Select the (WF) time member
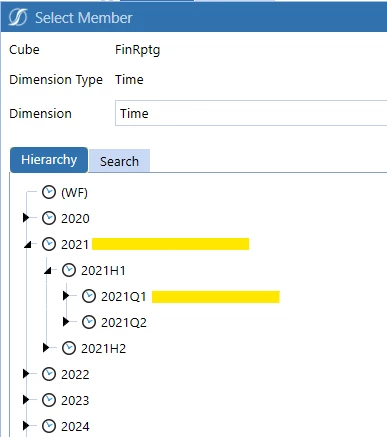This screenshot has width=387, height=437. [74, 193]
